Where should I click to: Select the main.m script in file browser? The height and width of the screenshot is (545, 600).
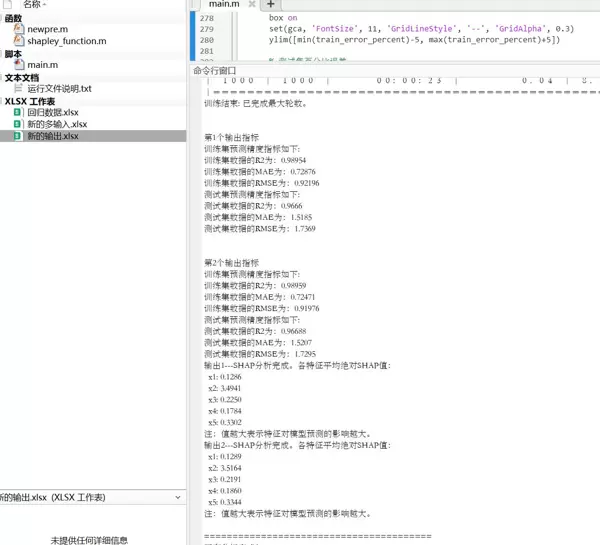[43, 65]
